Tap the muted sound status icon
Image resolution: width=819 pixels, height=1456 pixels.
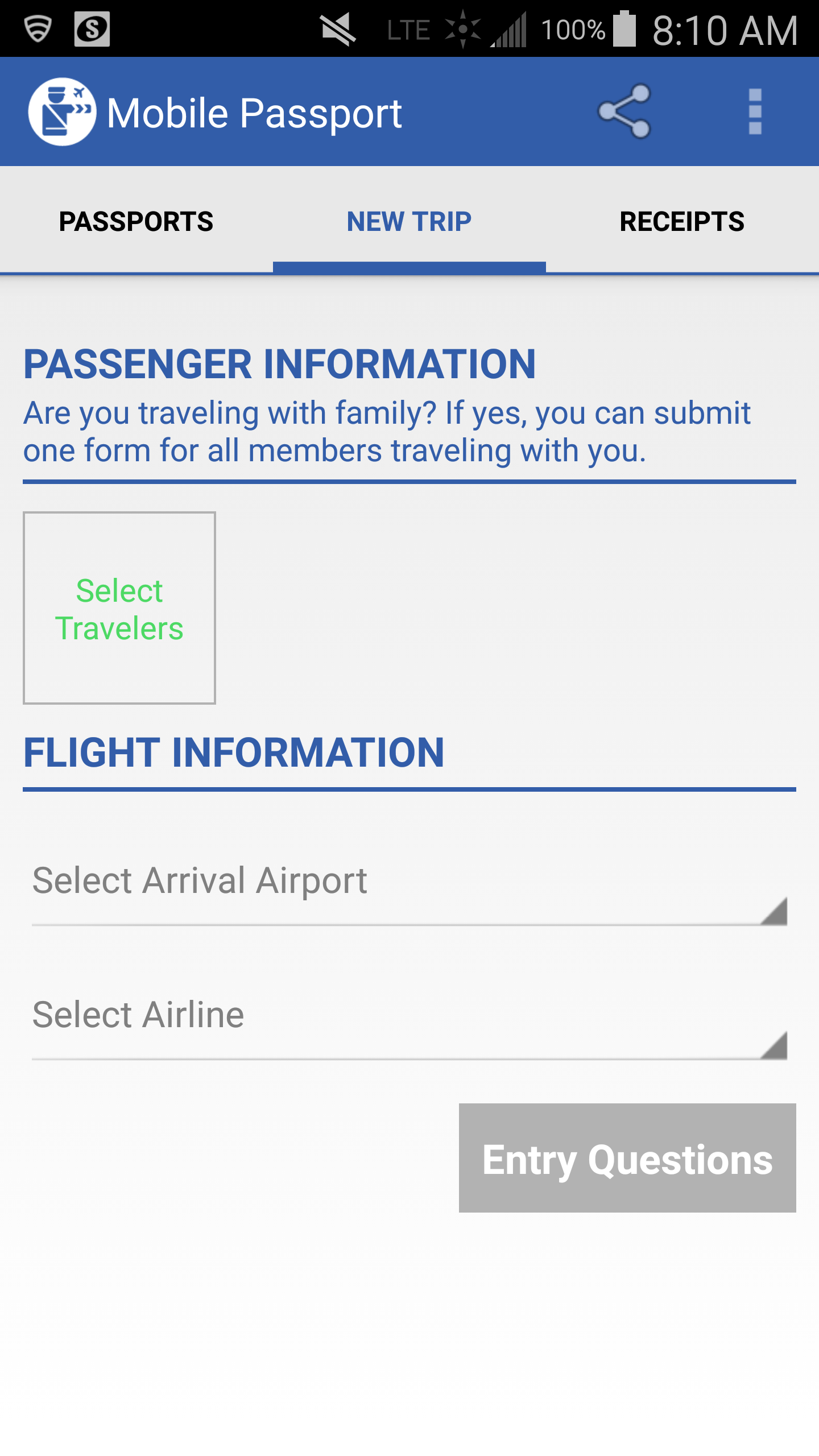pos(338,30)
